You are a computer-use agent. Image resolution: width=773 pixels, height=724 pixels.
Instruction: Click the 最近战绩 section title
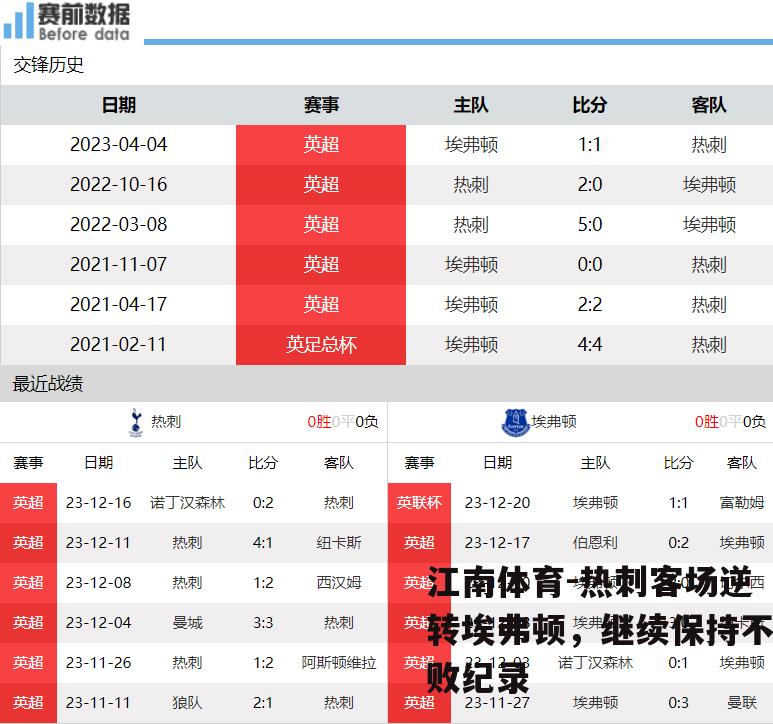coord(48,384)
